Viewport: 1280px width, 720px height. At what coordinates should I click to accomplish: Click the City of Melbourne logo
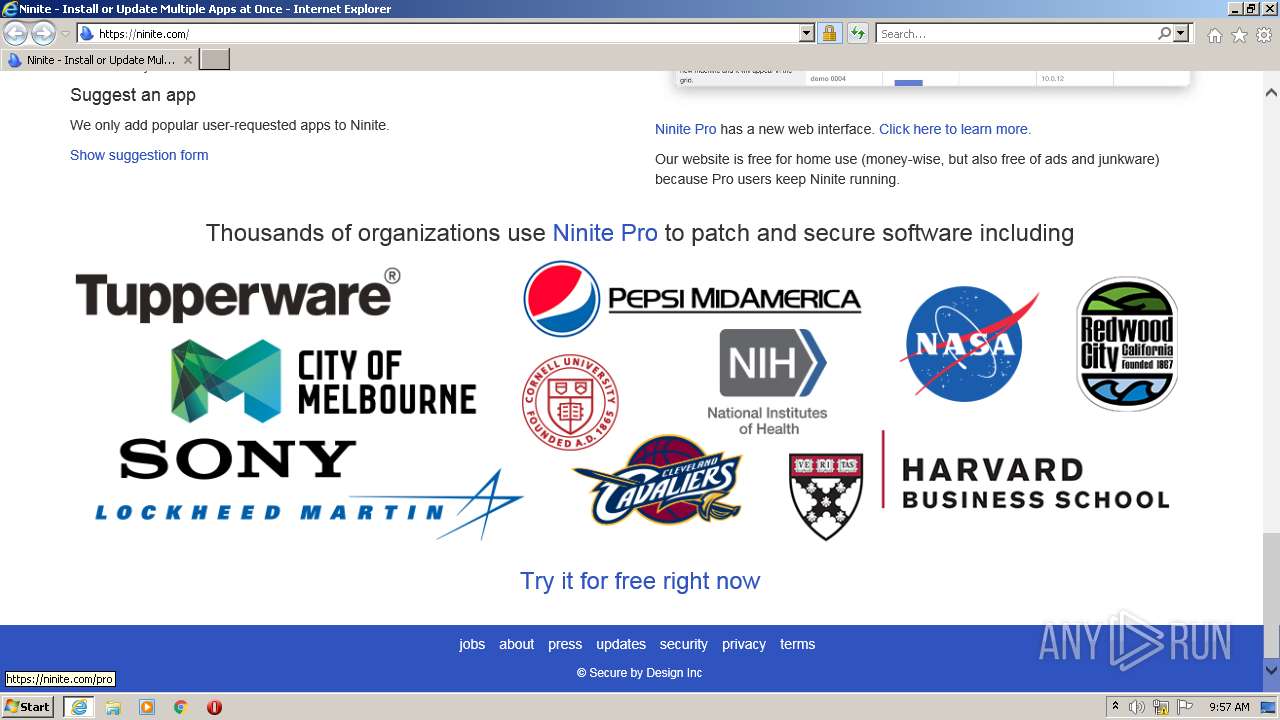tap(324, 381)
